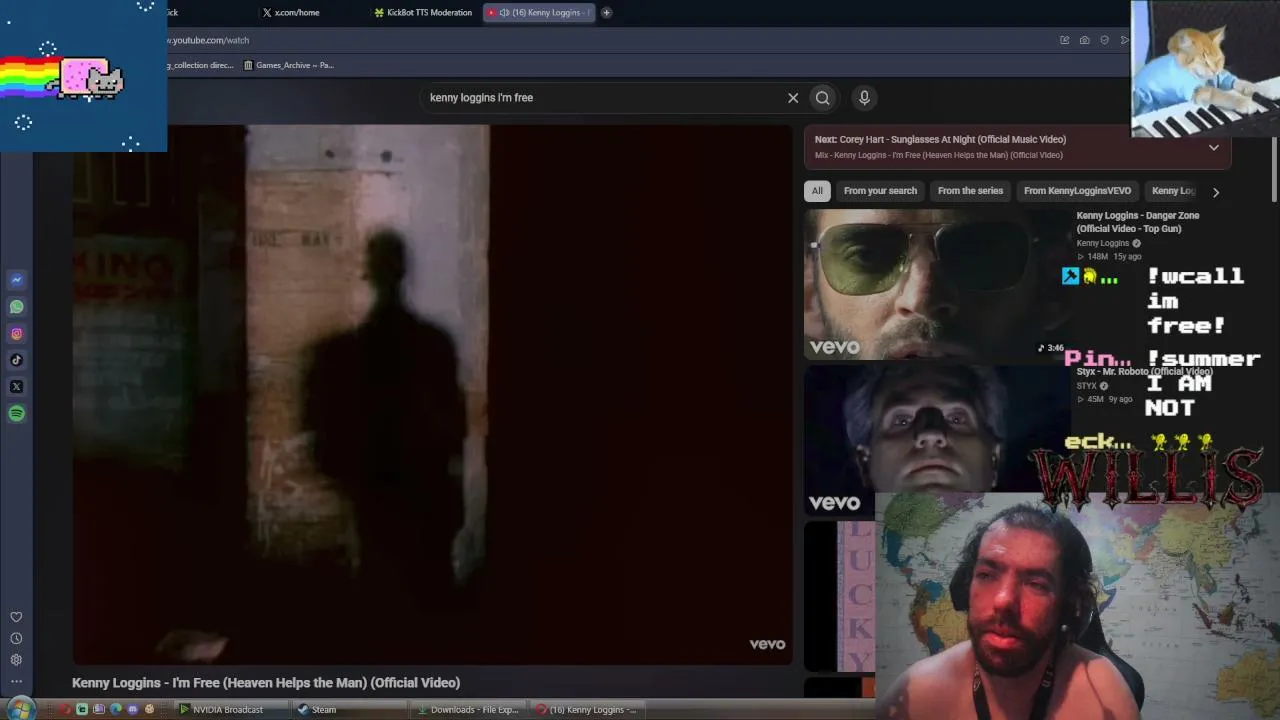Open Messenger in the browser sidebar
Image resolution: width=1280 pixels, height=720 pixels.
(x=16, y=280)
